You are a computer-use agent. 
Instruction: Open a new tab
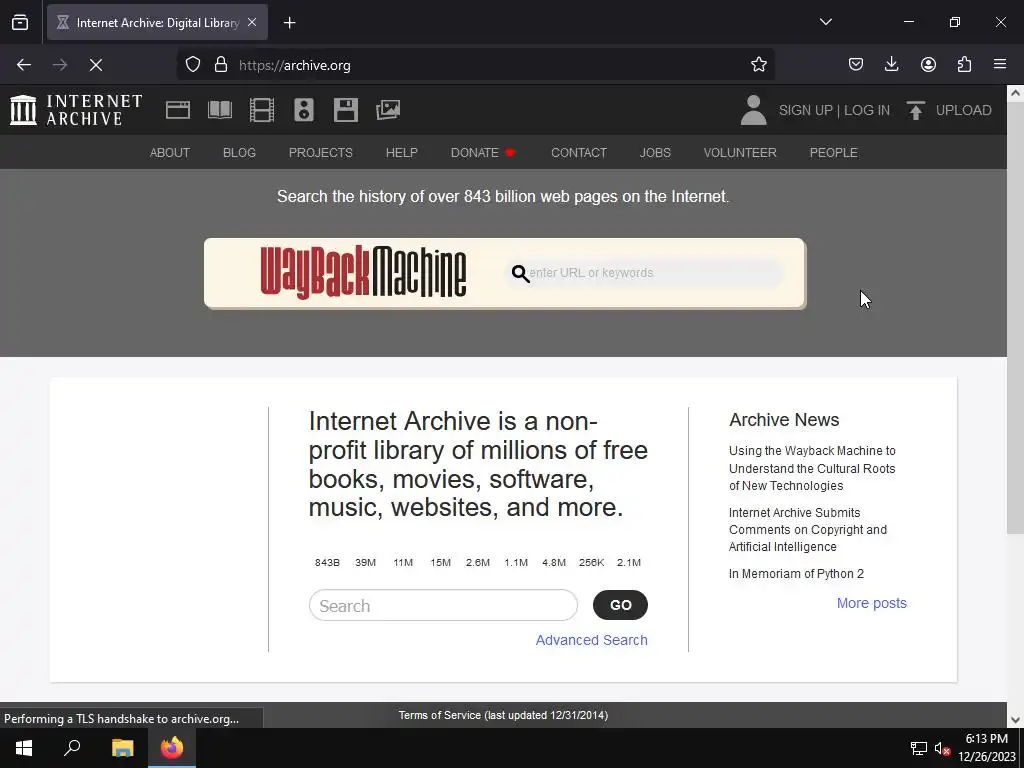pyautogui.click(x=289, y=23)
